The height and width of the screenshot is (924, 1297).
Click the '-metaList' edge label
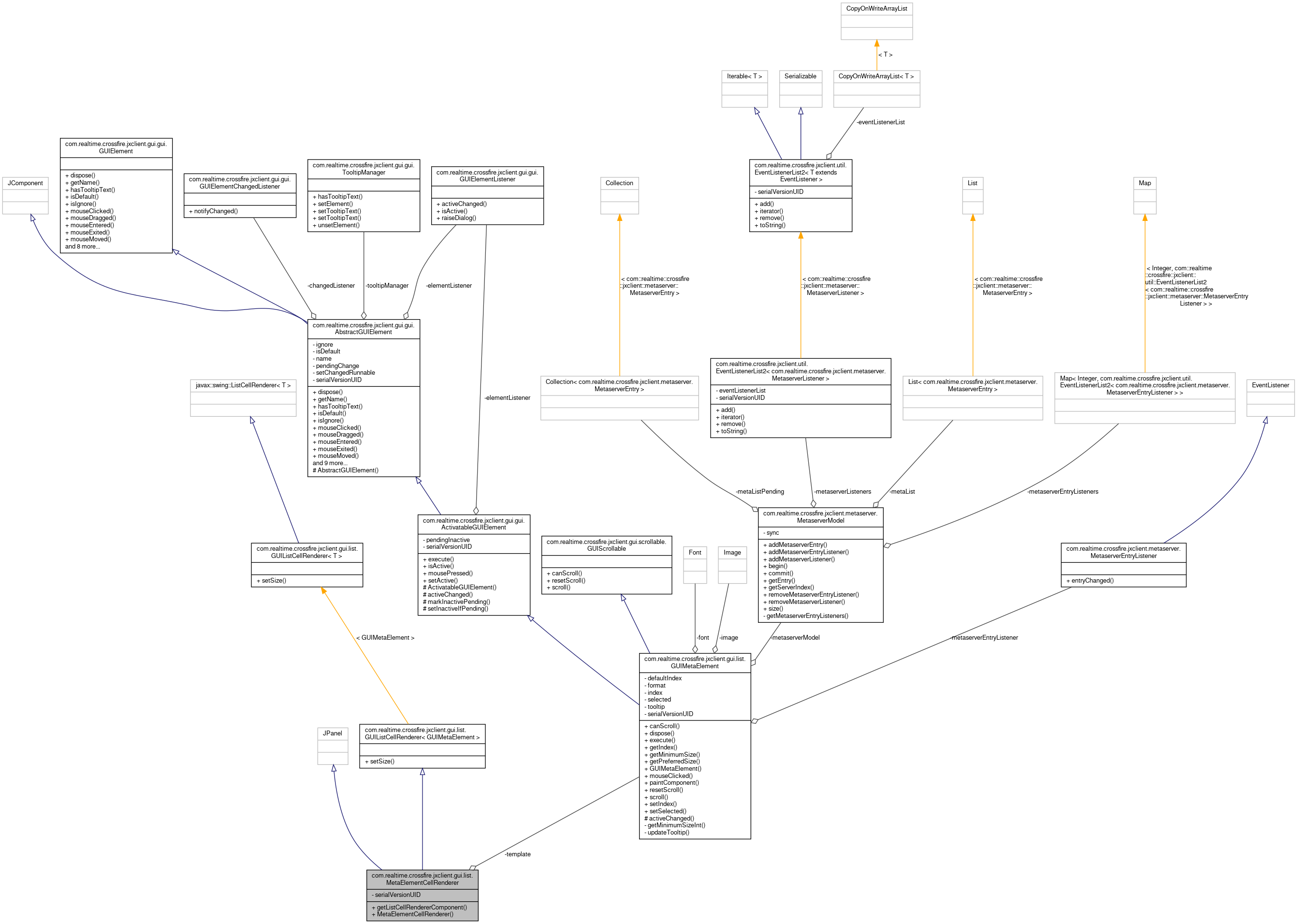tap(902, 492)
